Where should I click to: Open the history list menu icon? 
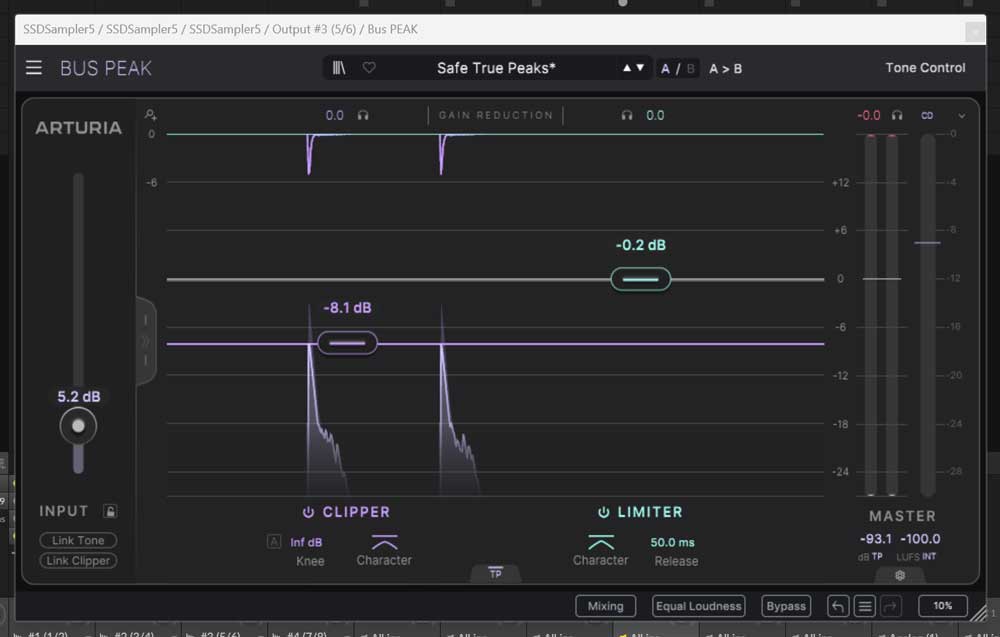point(865,606)
